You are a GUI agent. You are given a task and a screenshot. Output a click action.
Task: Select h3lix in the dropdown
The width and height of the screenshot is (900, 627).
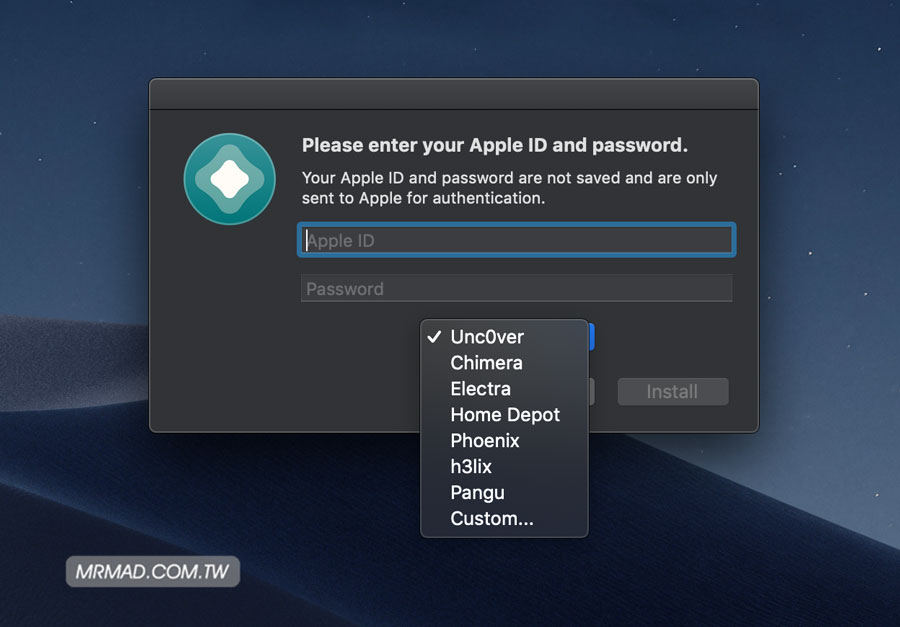pyautogui.click(x=471, y=467)
